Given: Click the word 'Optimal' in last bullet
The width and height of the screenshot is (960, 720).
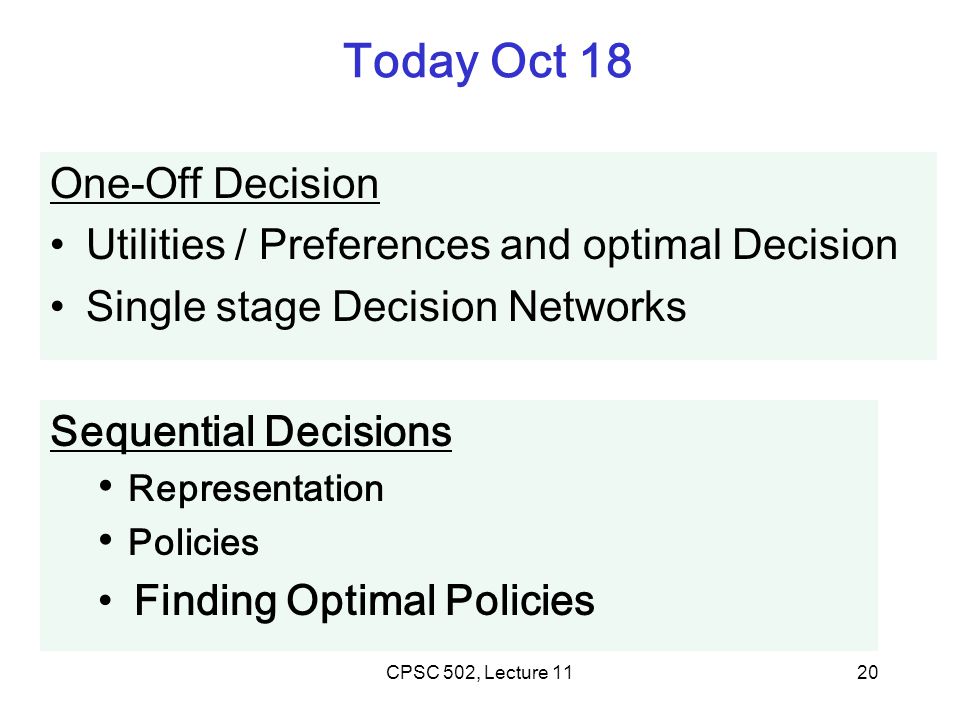Looking at the screenshot, I should [x=361, y=601].
